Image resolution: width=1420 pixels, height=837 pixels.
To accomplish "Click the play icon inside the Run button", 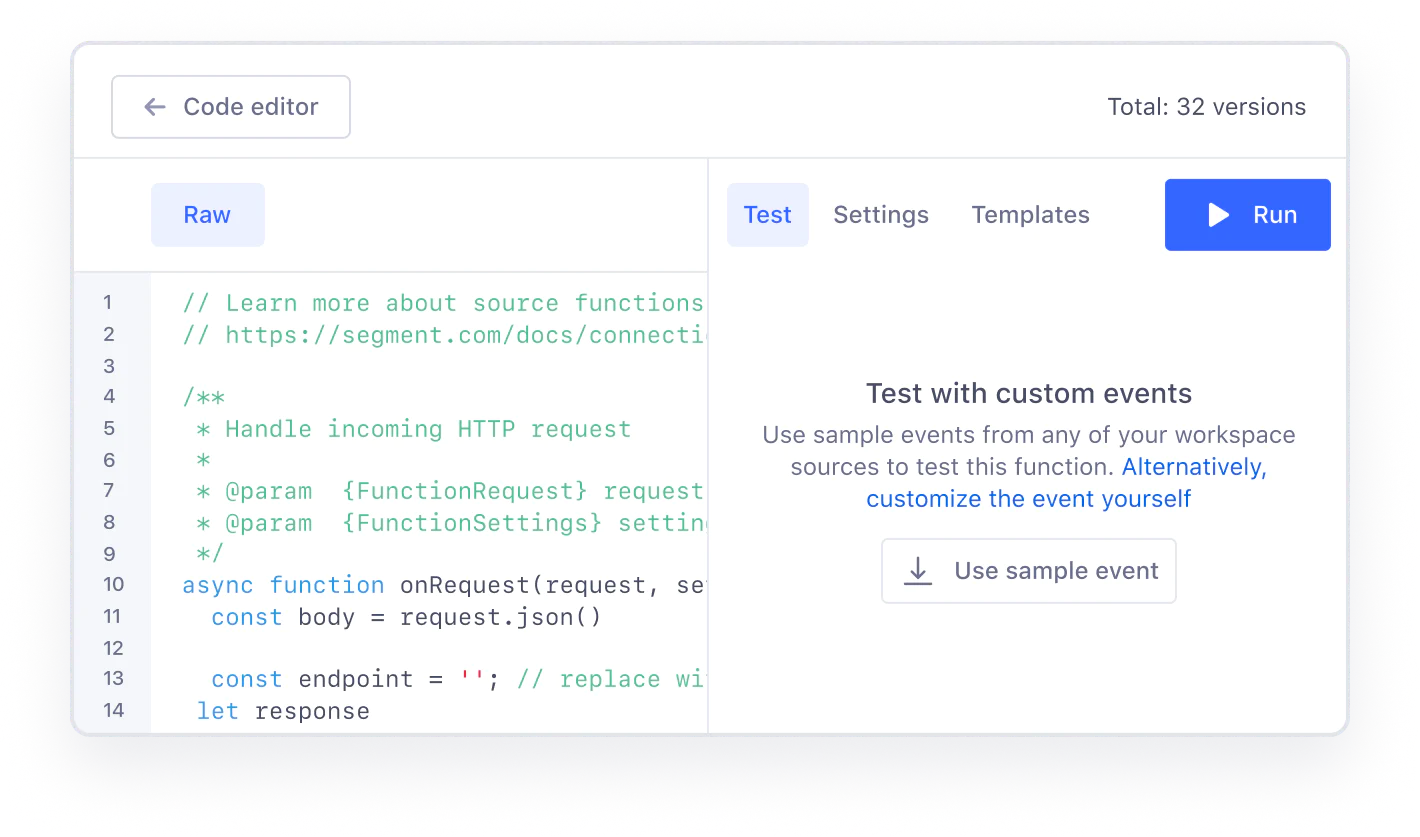I will [1218, 214].
